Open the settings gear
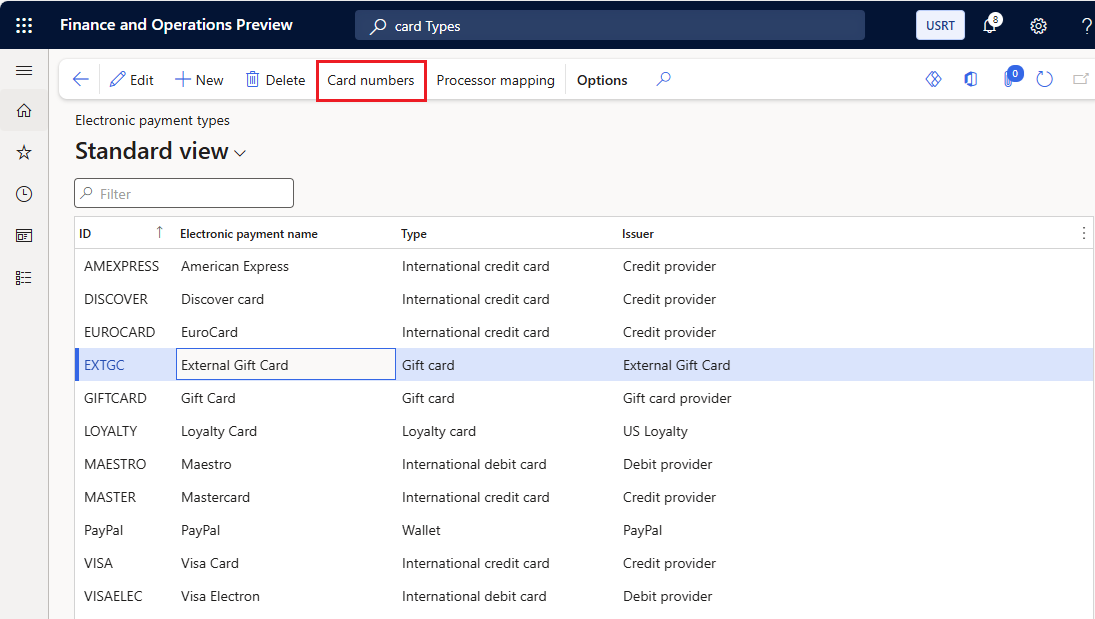Screen dimensions: 1095x619 point(1038,26)
